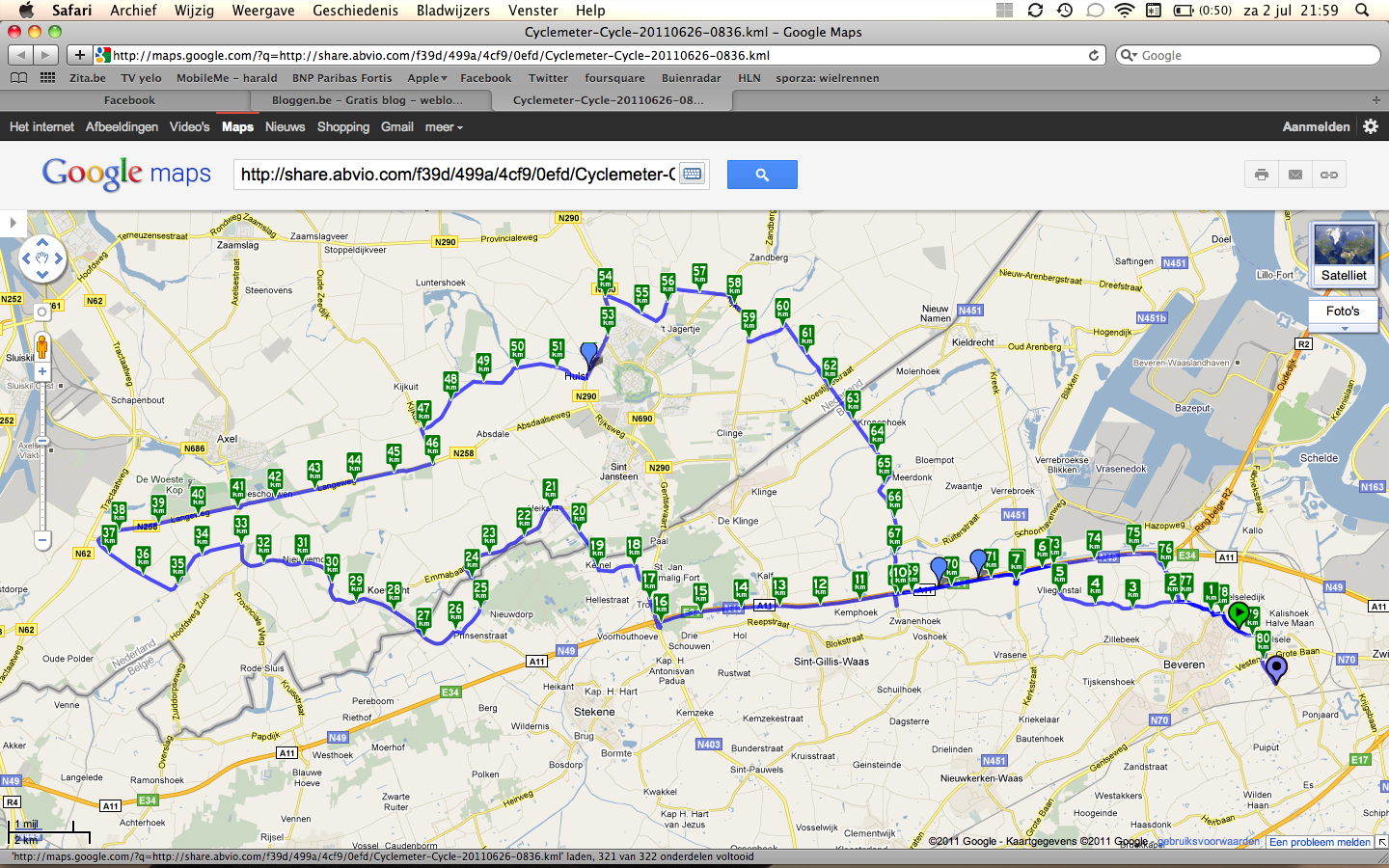Toggle the Foto's map layer
The width and height of the screenshot is (1389, 868).
tap(1343, 312)
